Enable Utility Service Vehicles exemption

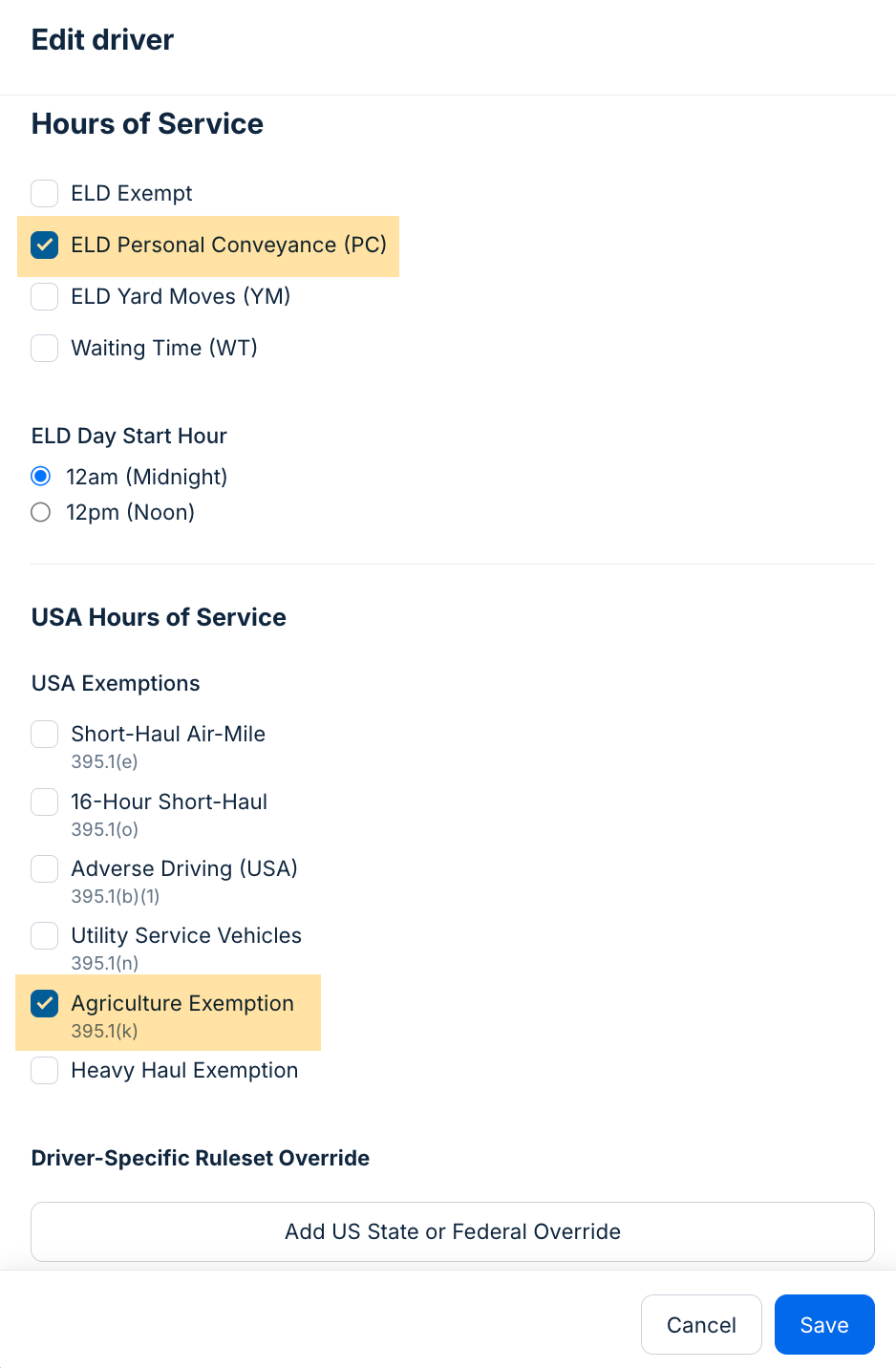(45, 935)
